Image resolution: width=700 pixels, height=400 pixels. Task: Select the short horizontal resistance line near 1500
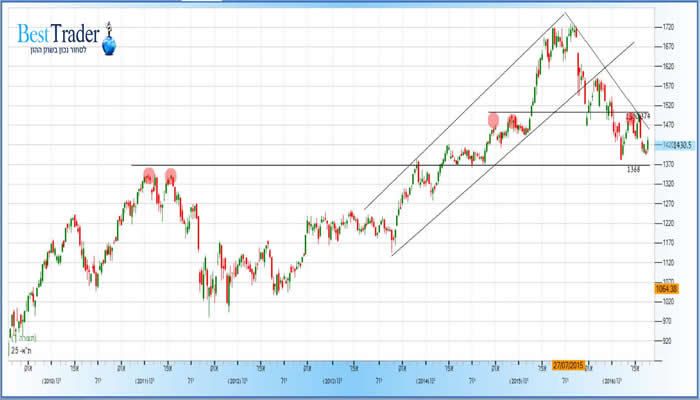tap(550, 112)
